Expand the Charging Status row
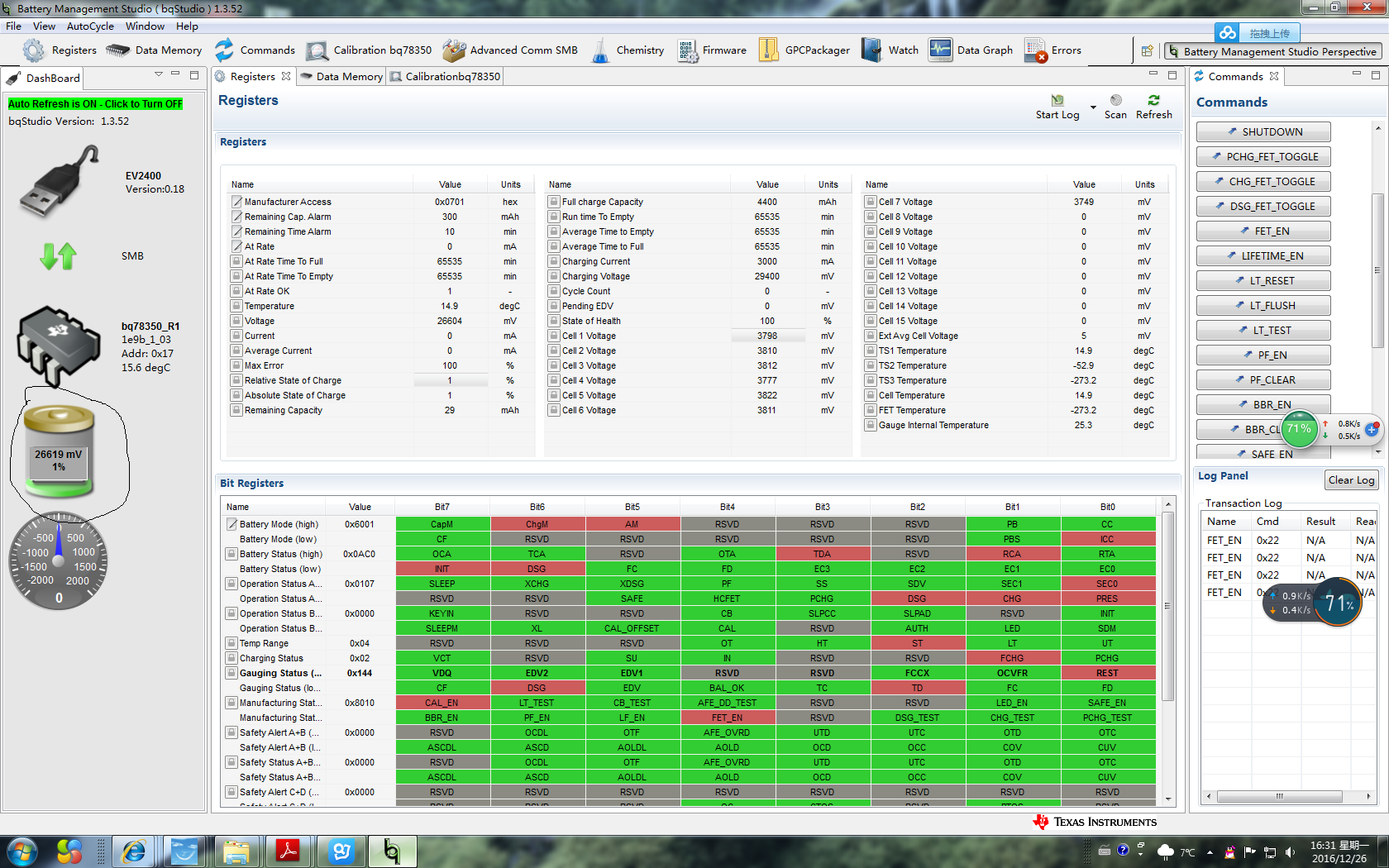 232,658
